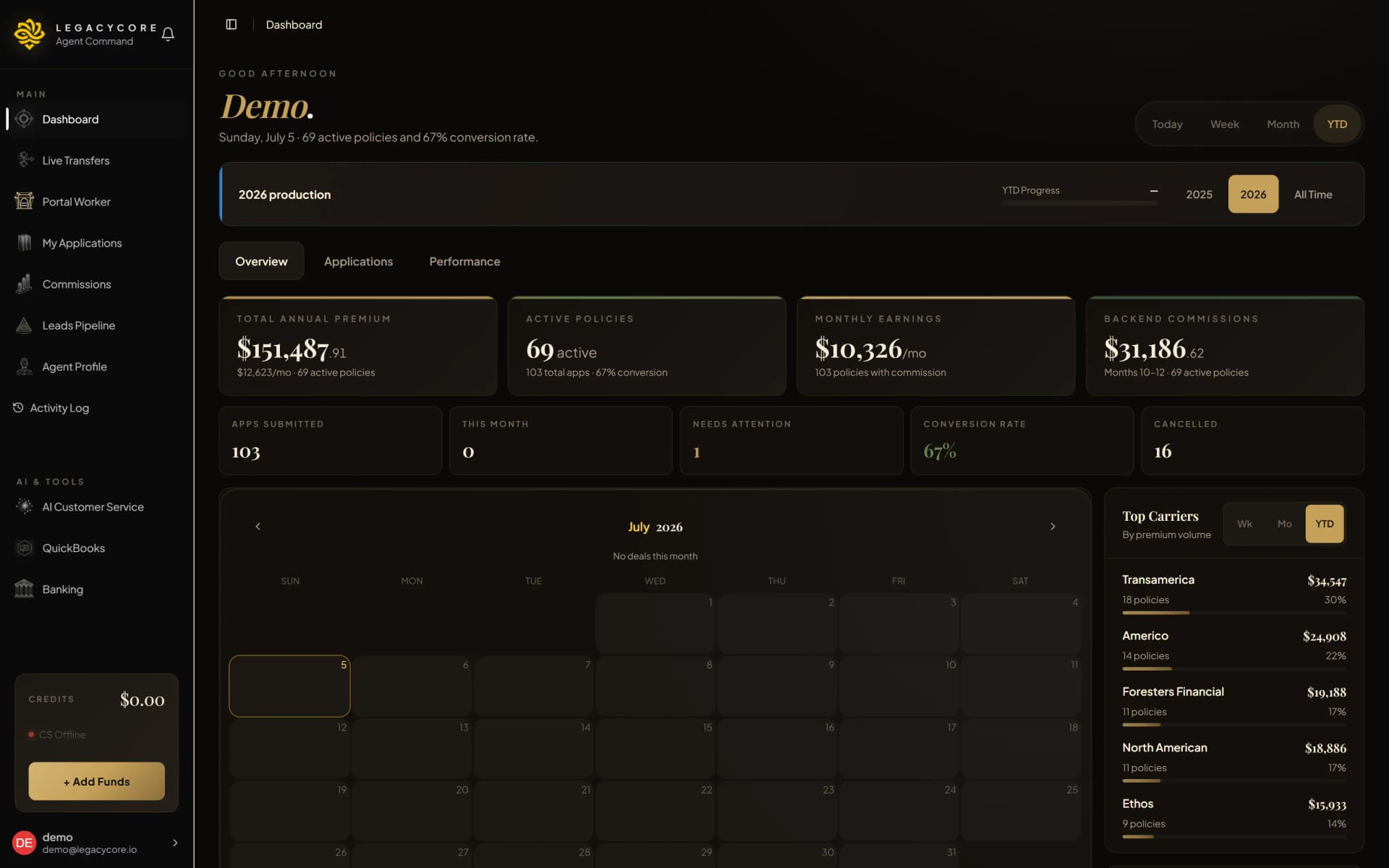Click the Banking building icon
The image size is (1389, 868).
(x=24, y=589)
